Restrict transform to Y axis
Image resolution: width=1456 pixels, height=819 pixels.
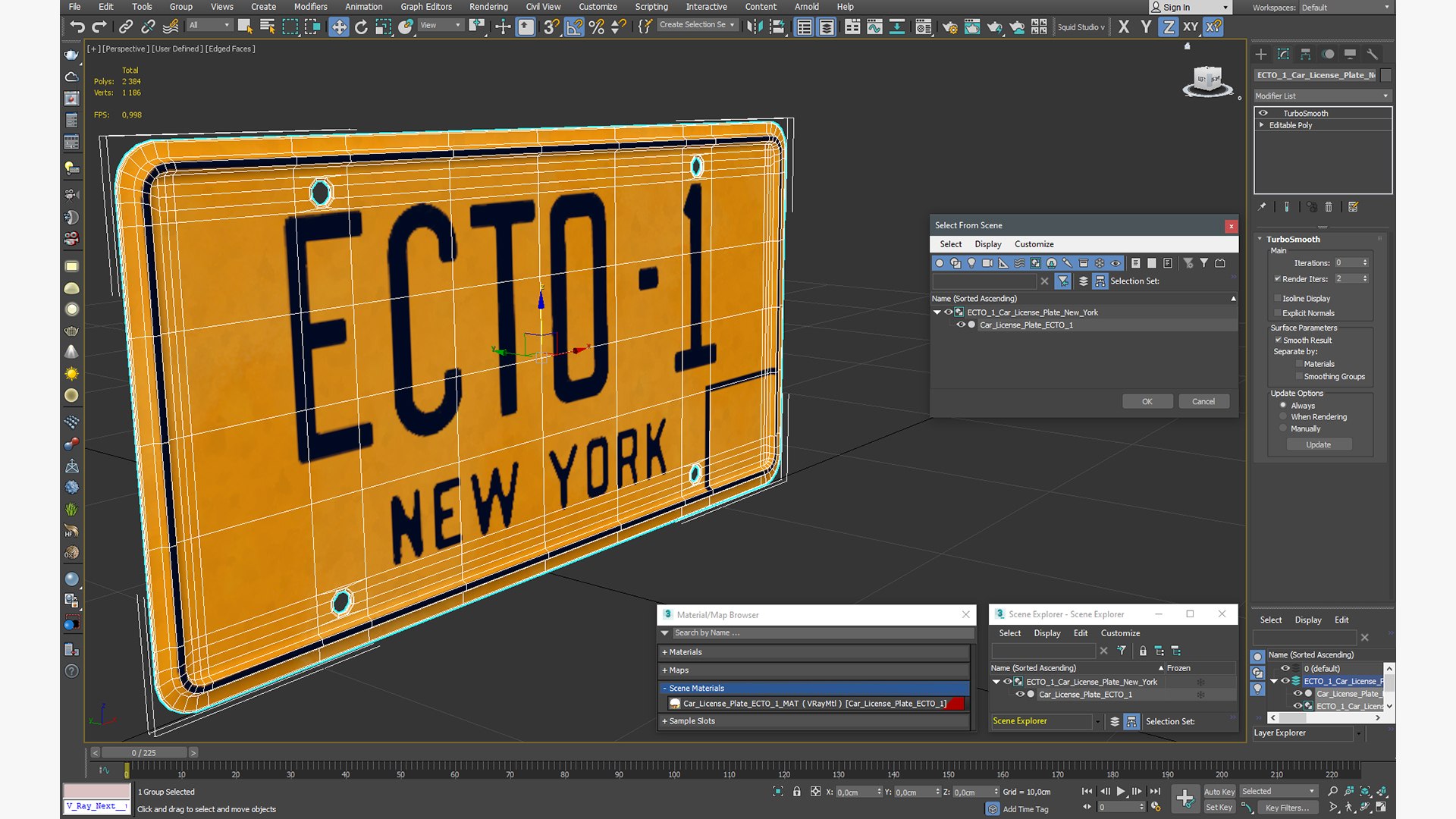(x=1146, y=27)
